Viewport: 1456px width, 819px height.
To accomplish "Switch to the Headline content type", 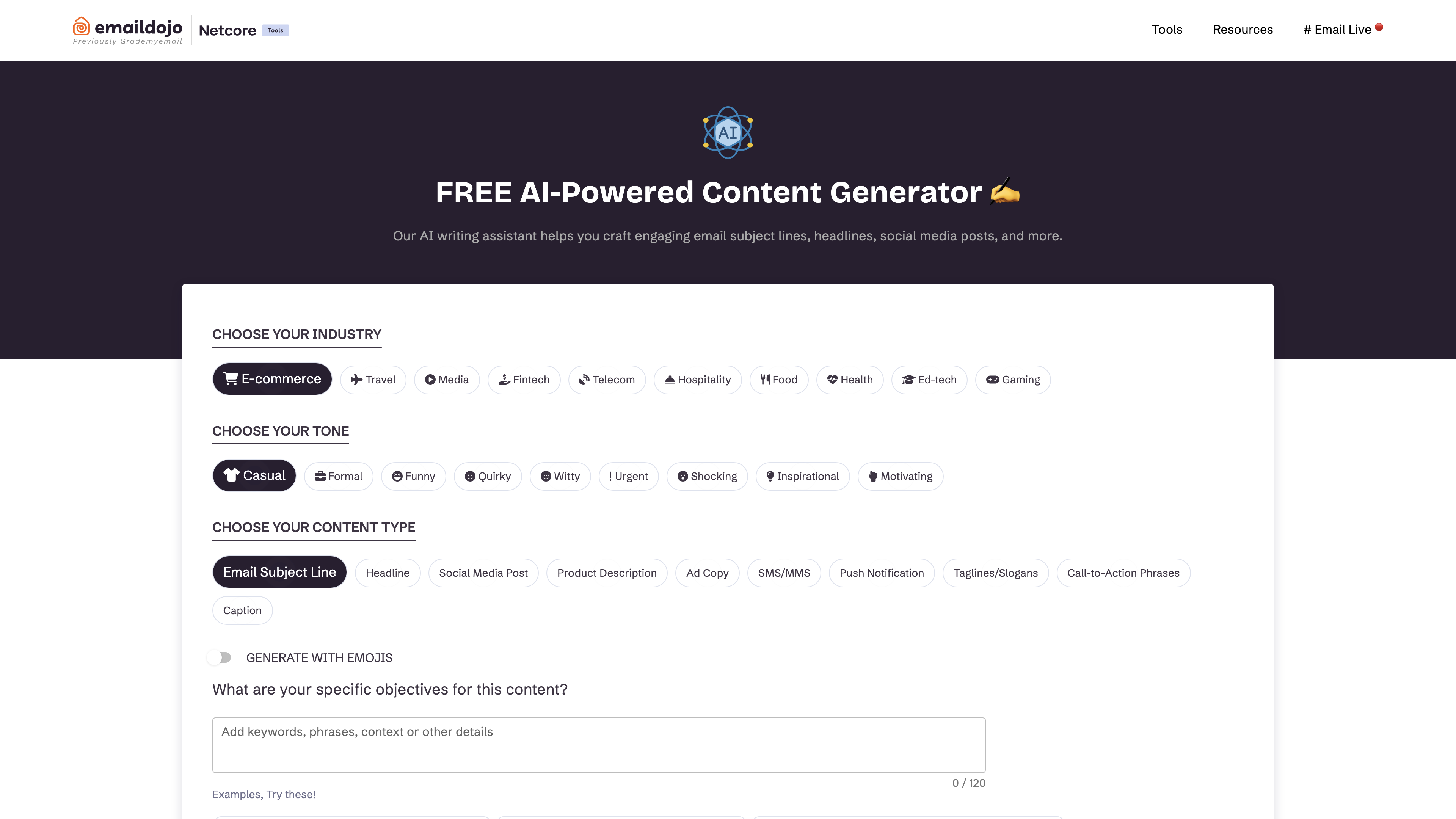I will click(x=388, y=572).
